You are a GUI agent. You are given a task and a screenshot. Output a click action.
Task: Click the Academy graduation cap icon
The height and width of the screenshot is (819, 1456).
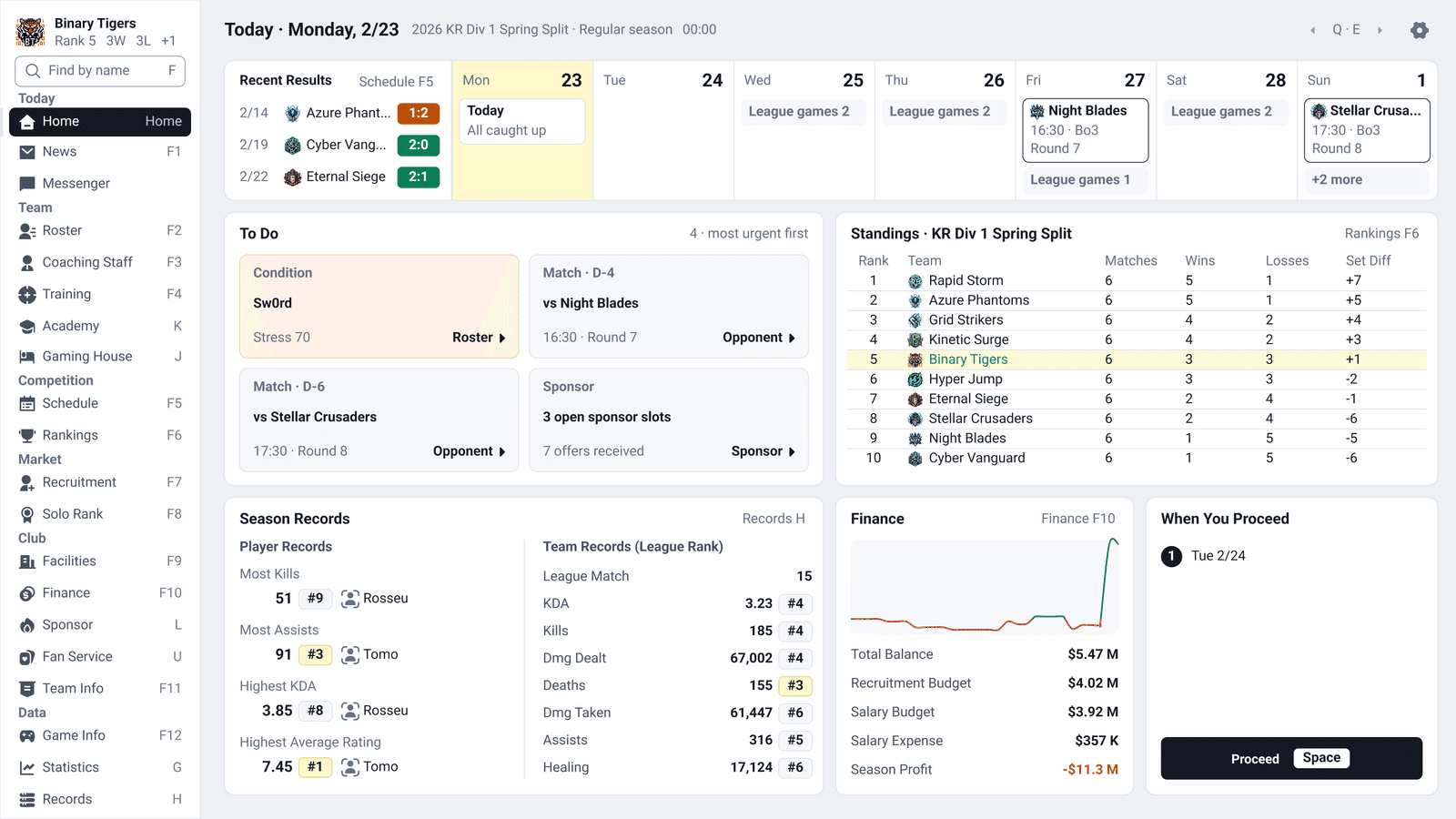coord(27,327)
